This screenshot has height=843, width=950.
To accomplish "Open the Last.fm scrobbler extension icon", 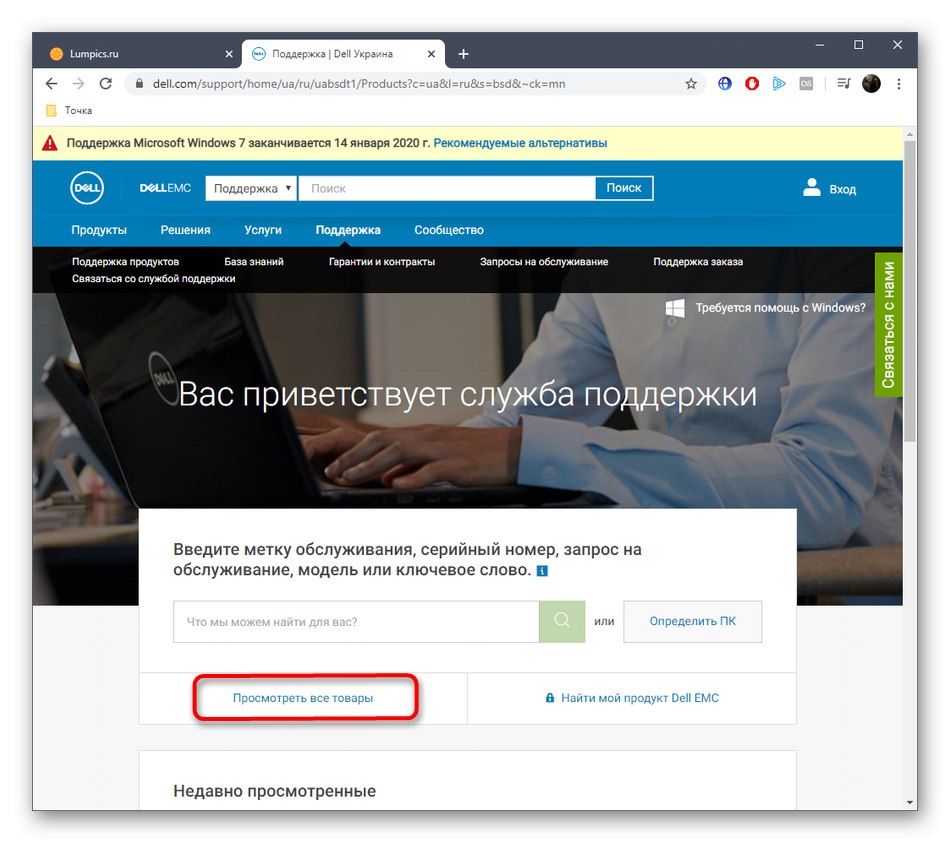I will [806, 83].
